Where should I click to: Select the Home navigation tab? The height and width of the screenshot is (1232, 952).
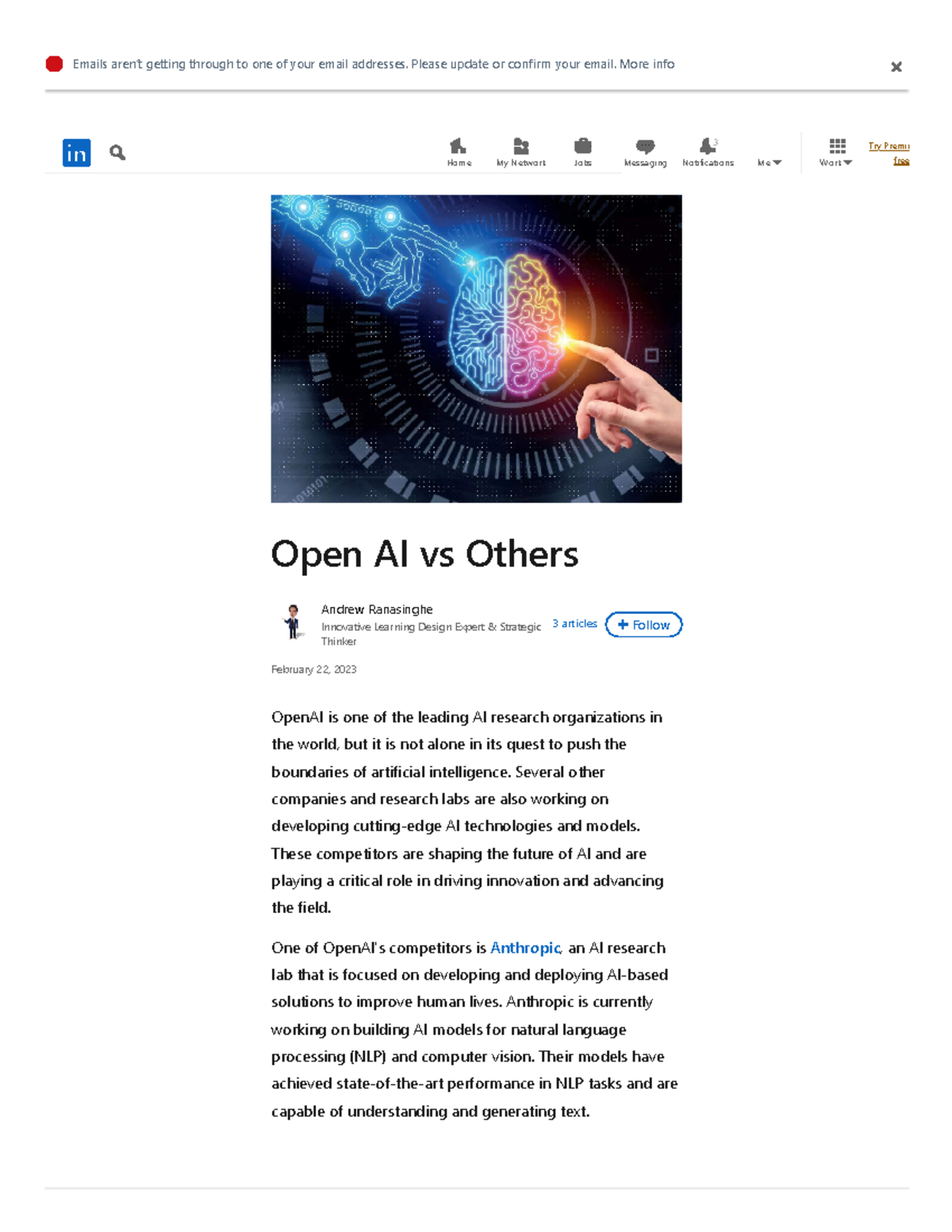tap(458, 151)
